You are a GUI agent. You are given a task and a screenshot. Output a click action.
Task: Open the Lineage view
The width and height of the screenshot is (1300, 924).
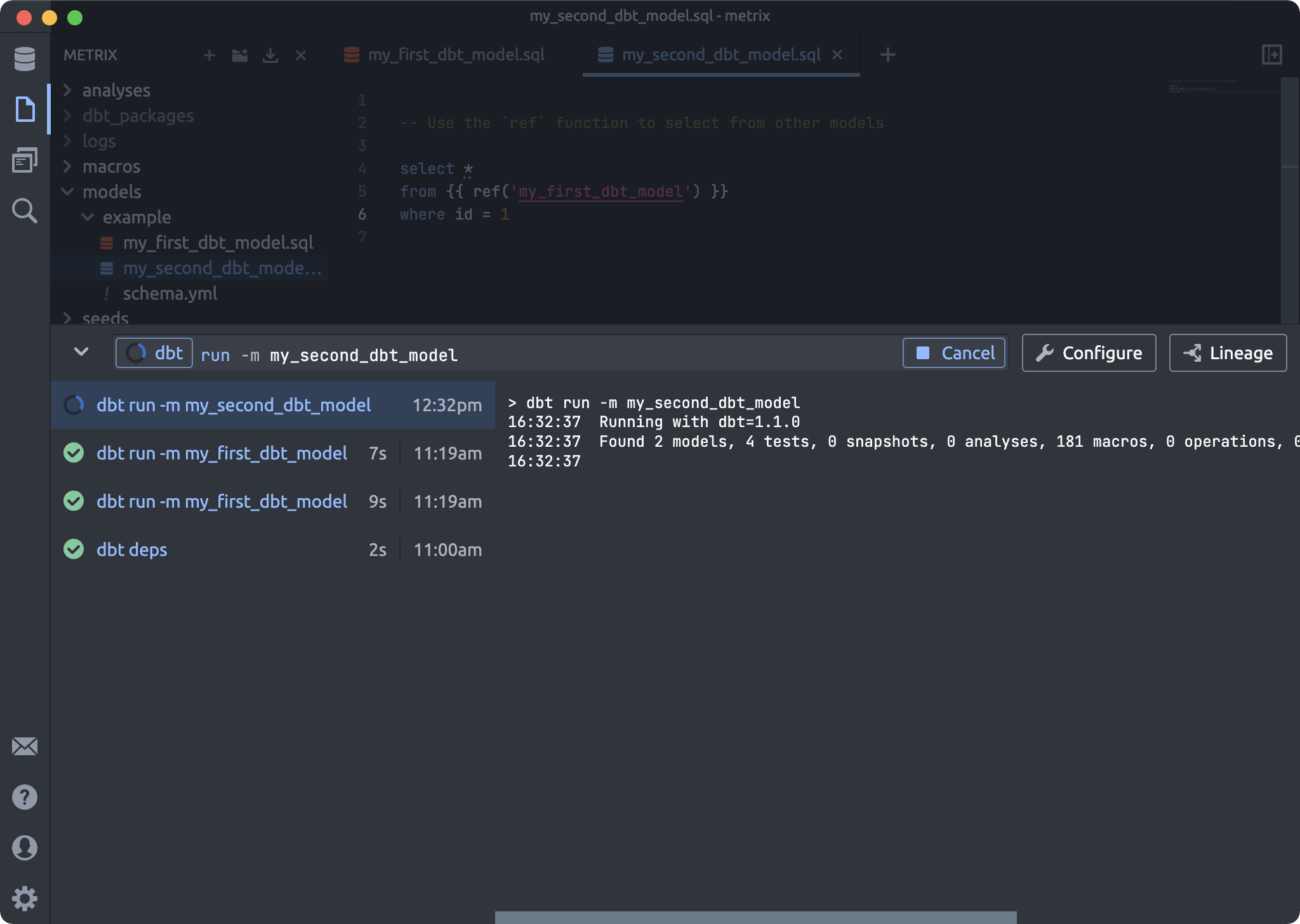[1228, 353]
